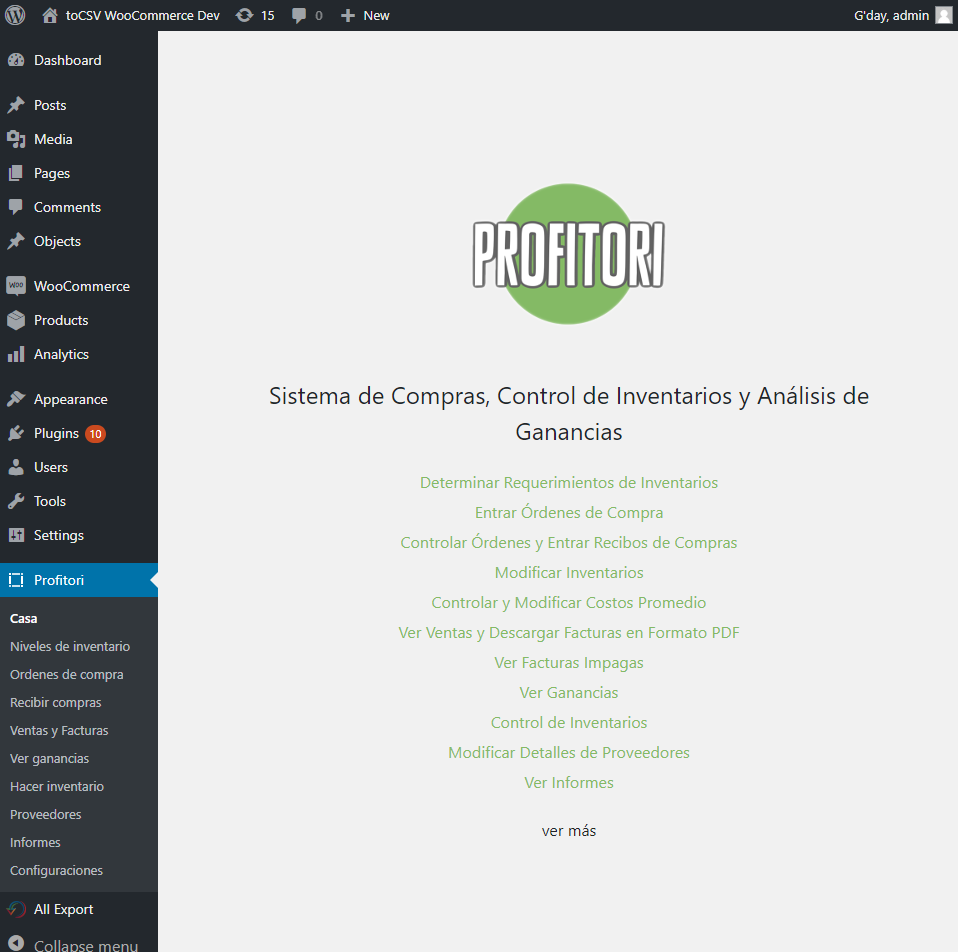Click the Users person icon
Image resolution: width=958 pixels, height=952 pixels.
point(16,467)
